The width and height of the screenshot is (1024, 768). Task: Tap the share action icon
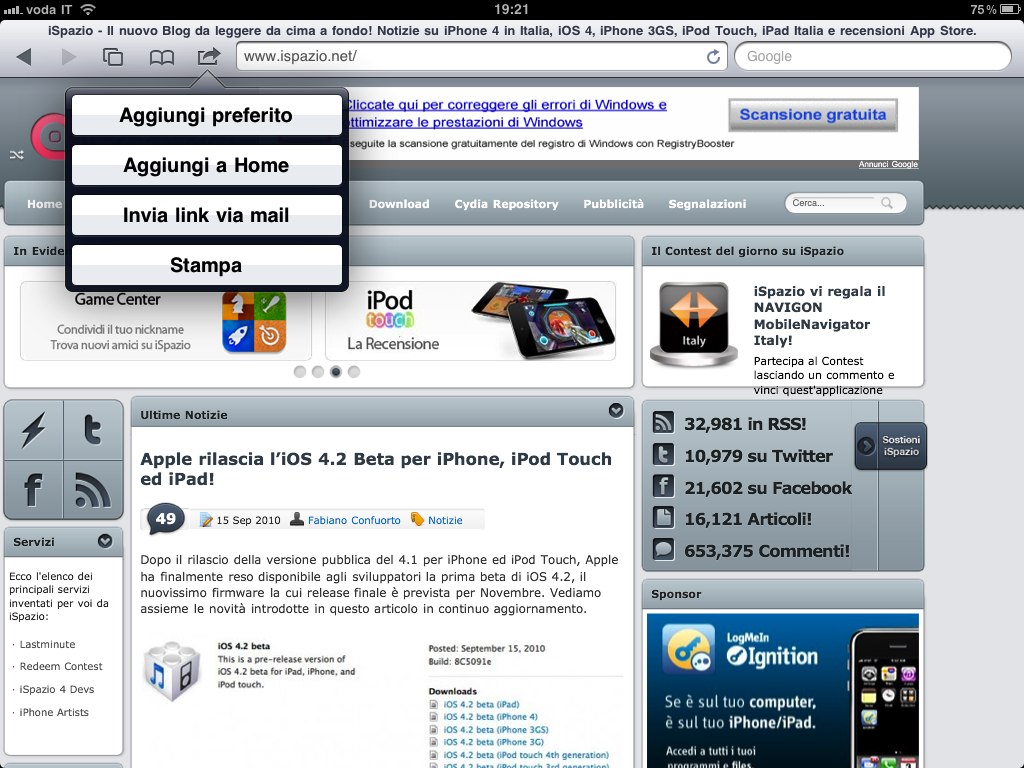(208, 57)
